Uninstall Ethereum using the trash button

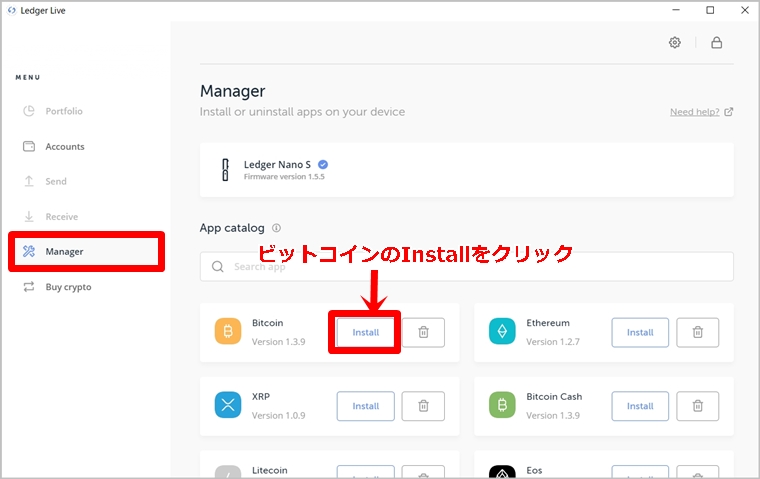click(x=697, y=333)
